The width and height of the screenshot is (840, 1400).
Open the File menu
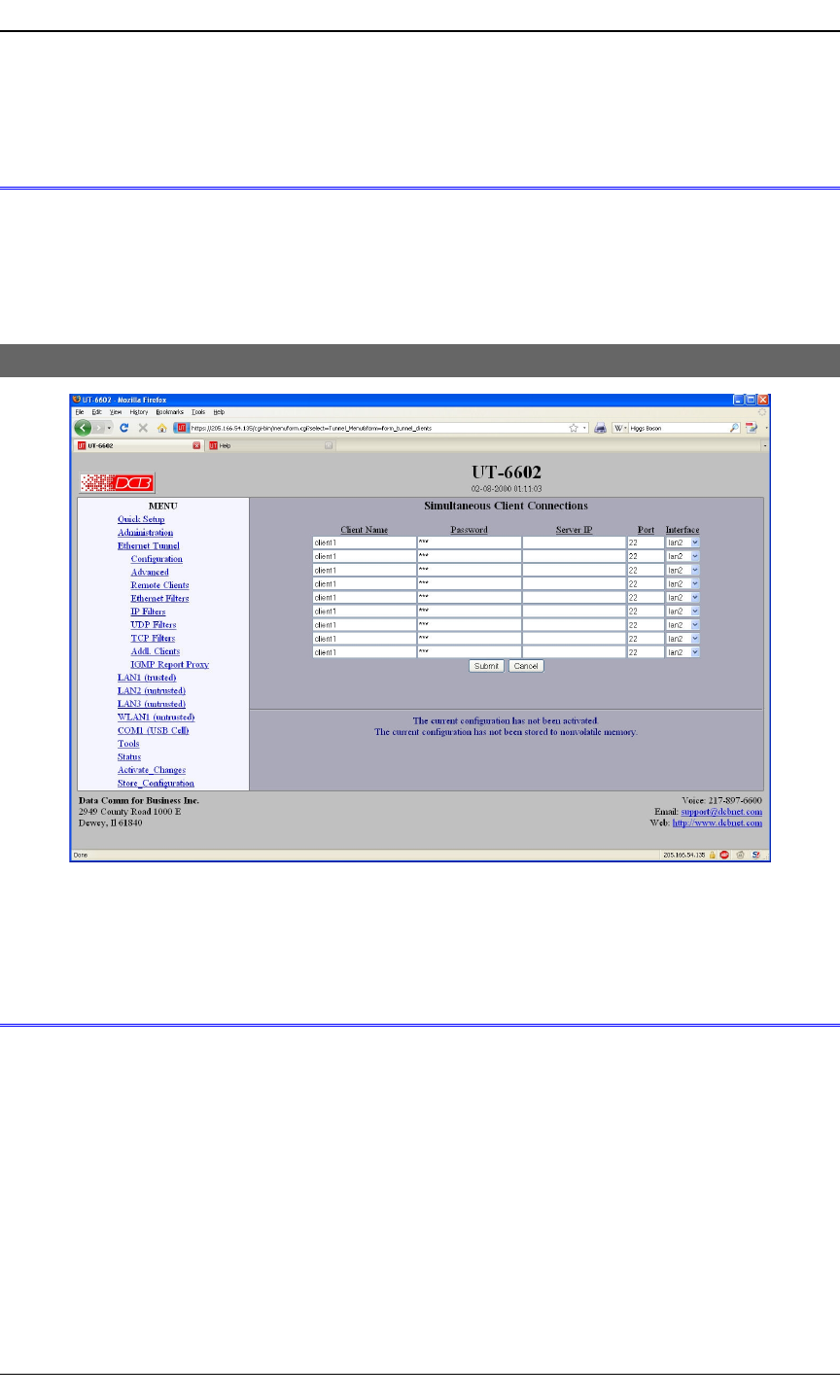point(80,412)
